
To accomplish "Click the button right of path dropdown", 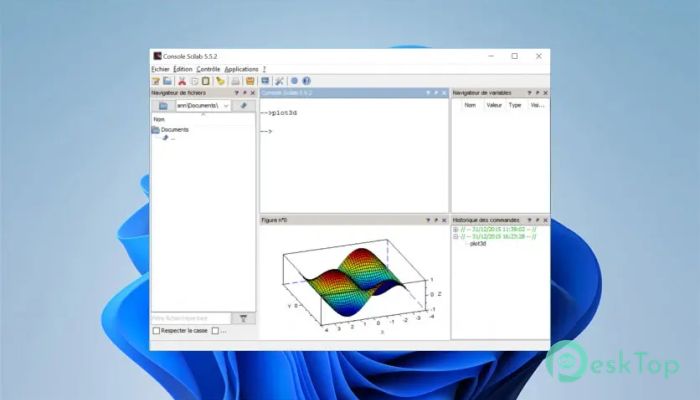I will click(x=244, y=106).
